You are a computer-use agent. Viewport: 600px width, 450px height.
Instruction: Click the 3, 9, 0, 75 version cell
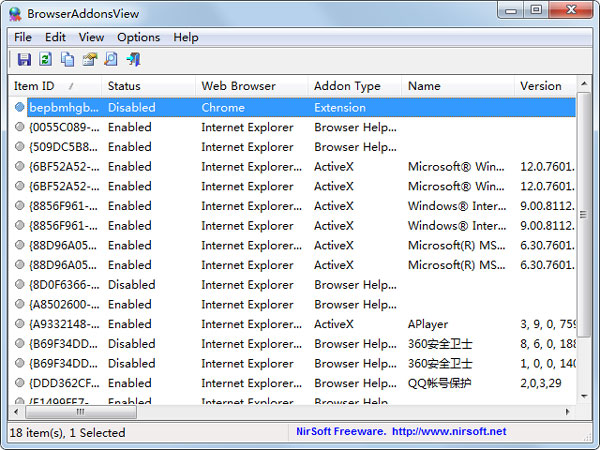[548, 324]
